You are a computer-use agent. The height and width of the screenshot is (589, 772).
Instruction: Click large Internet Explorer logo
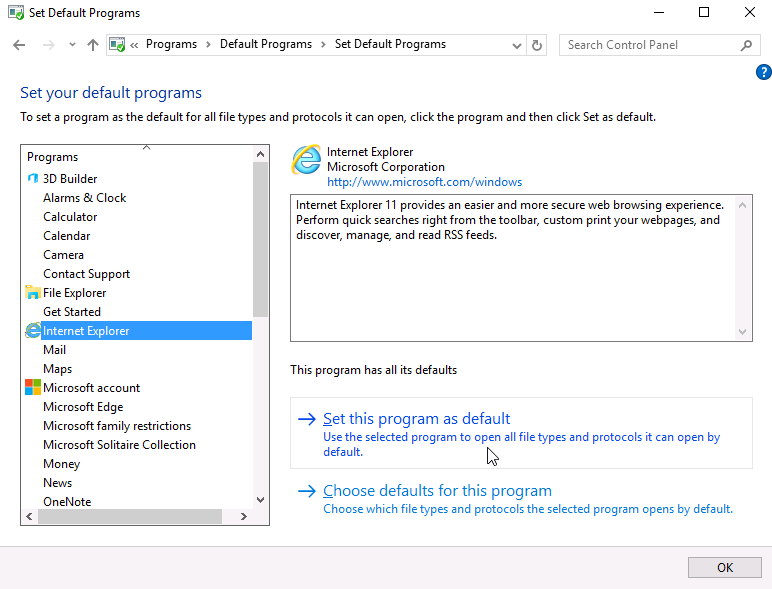[306, 160]
